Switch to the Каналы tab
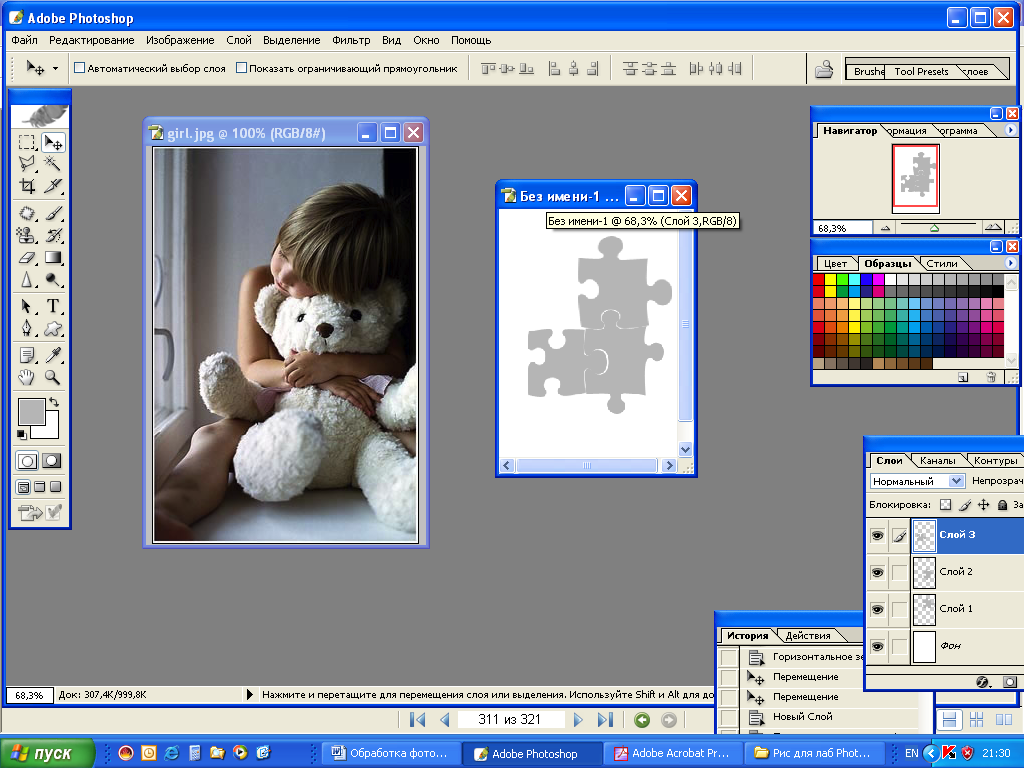The image size is (1024, 768). point(937,460)
